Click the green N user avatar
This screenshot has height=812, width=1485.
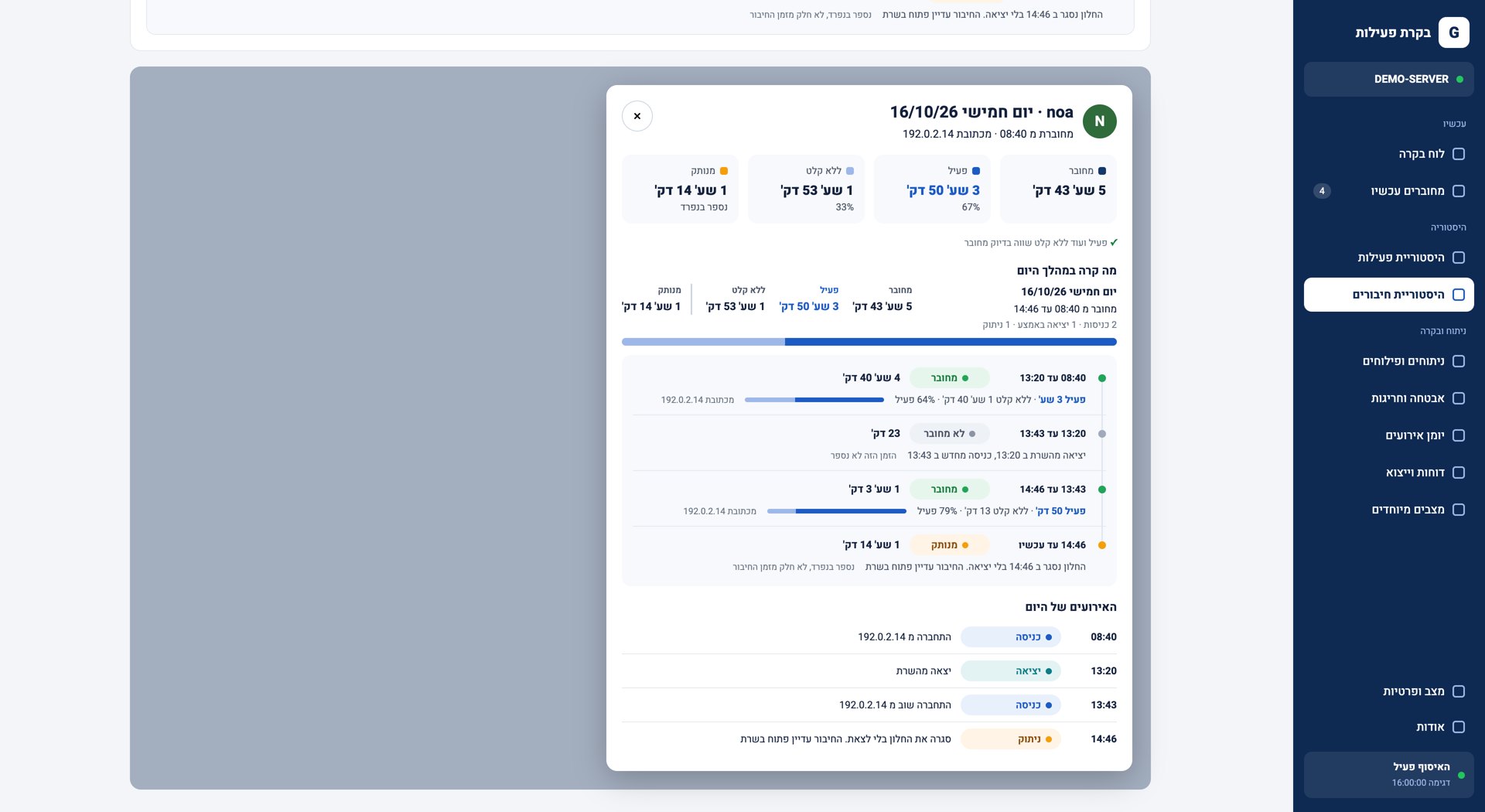coord(1099,121)
